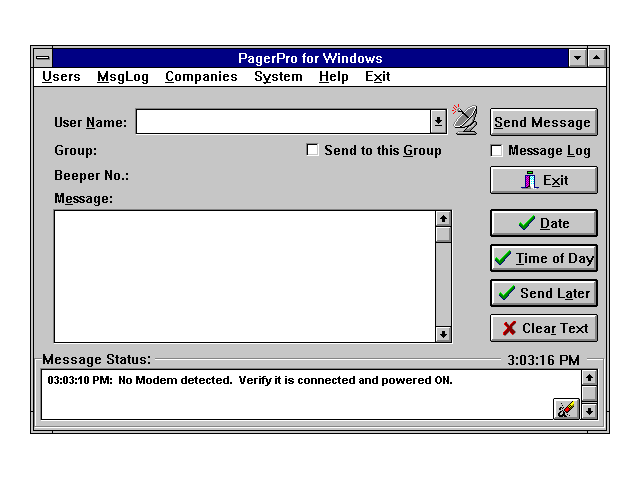Expand the User Name dropdown list

[438, 121]
